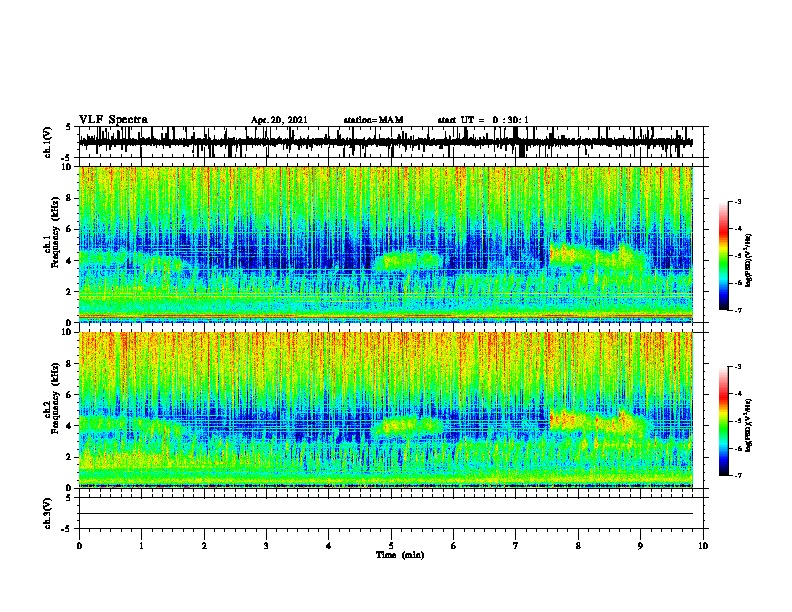Click the ch.1 color scale log(PSD) label
Image resolution: width=792 pixels, height=612 pixels.
(749, 260)
